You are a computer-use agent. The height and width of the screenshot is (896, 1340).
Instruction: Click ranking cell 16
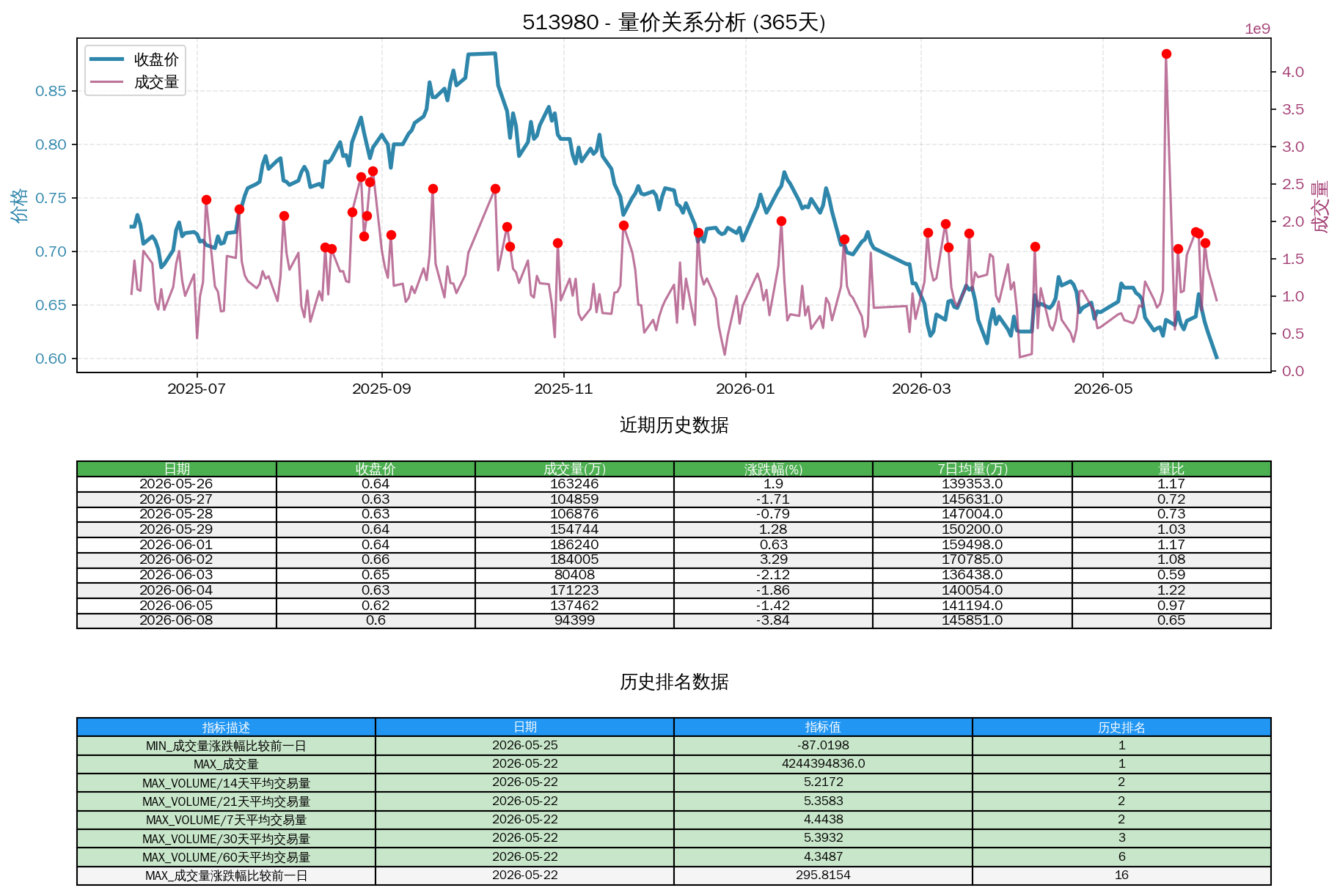[x=1121, y=875]
